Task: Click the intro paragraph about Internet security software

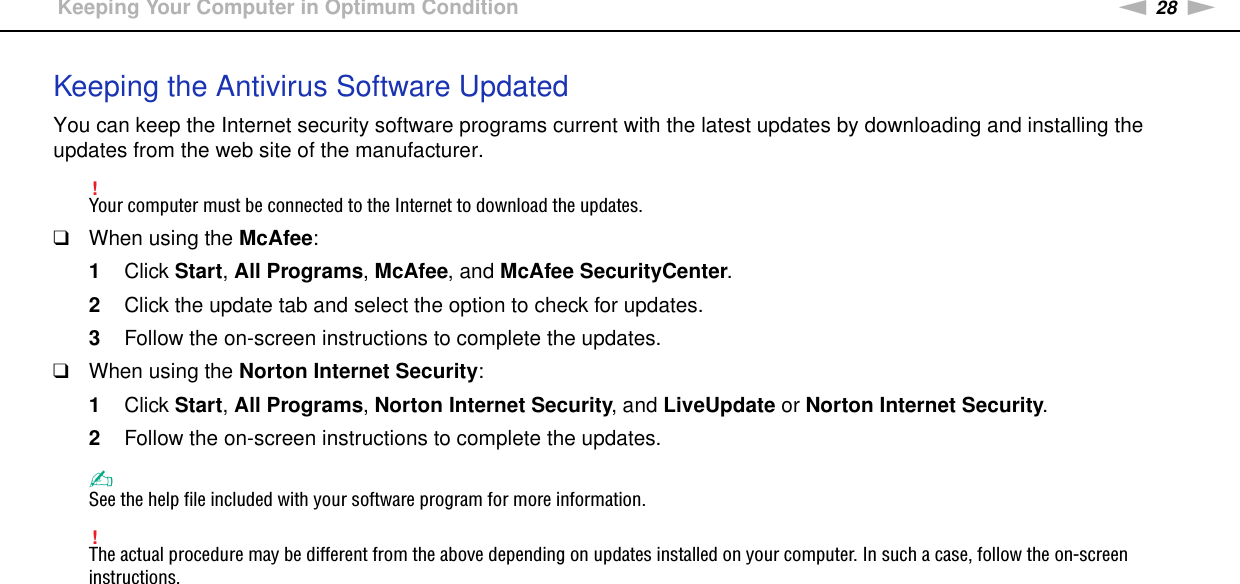Action: click(597, 138)
